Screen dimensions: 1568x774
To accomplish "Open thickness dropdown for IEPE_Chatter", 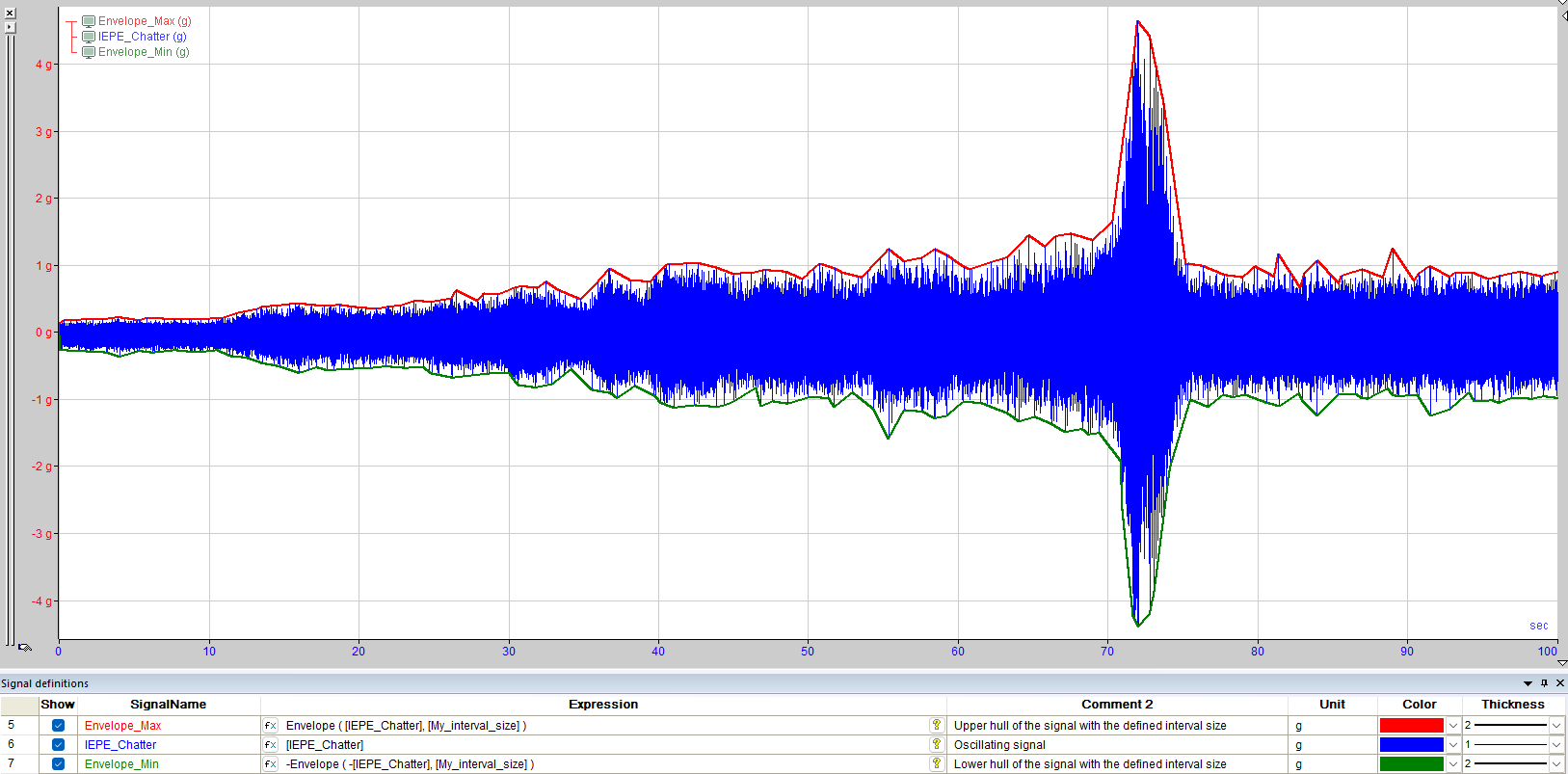I will [x=1555, y=745].
